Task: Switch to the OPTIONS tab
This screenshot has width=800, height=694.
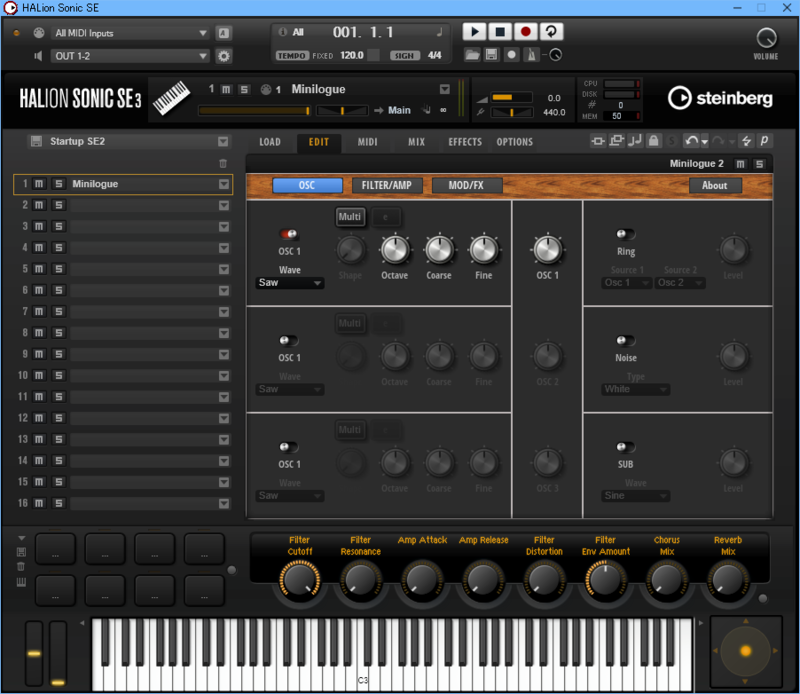Action: [514, 142]
